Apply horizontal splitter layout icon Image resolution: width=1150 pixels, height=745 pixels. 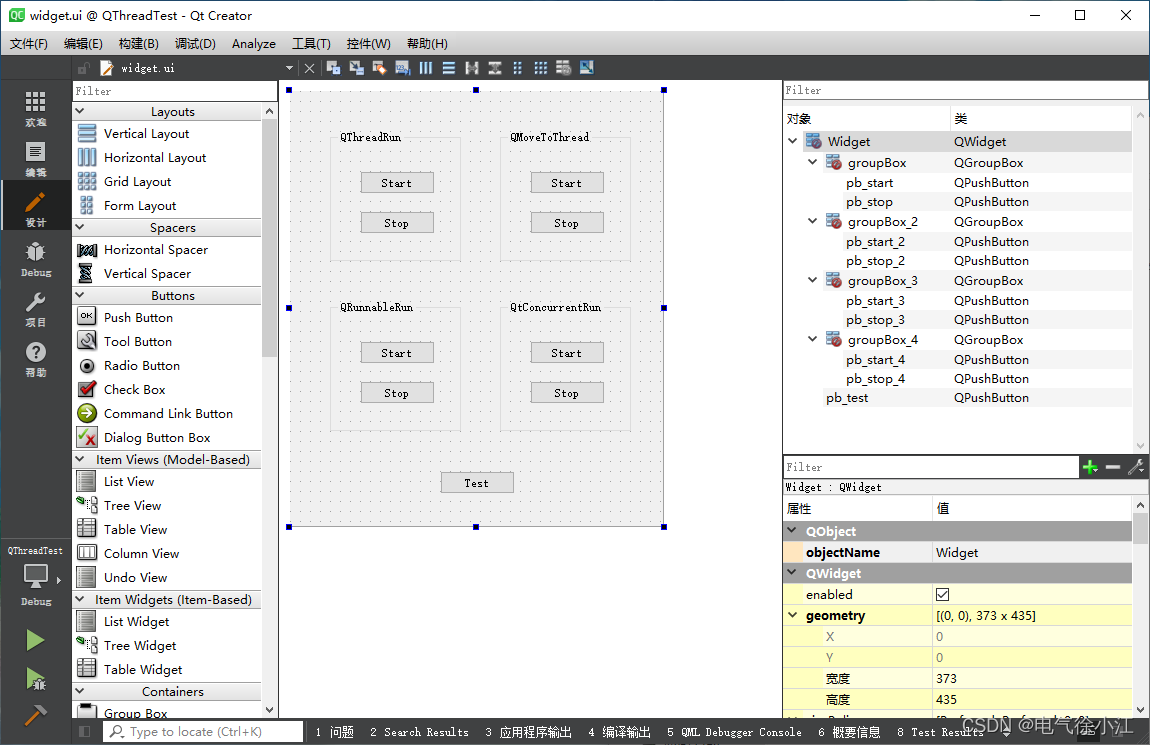point(472,68)
